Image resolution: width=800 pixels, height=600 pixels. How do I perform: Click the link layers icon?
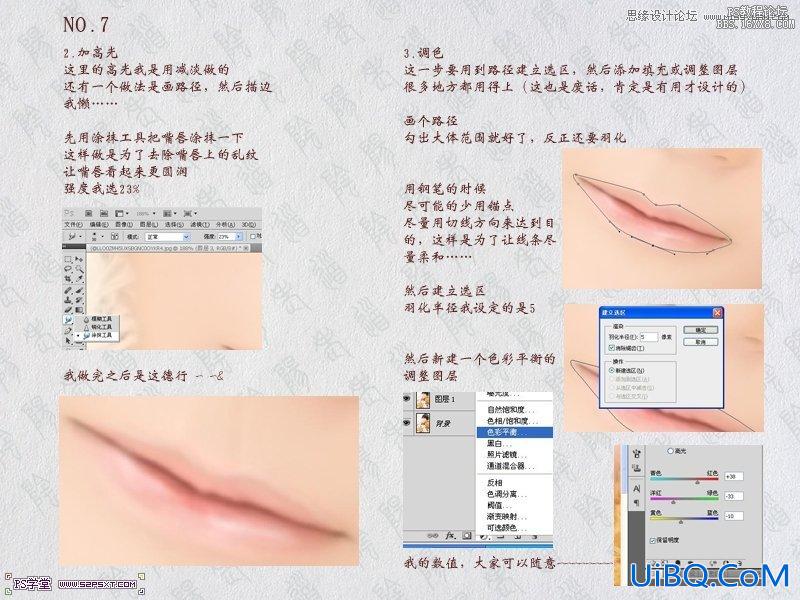[433, 536]
